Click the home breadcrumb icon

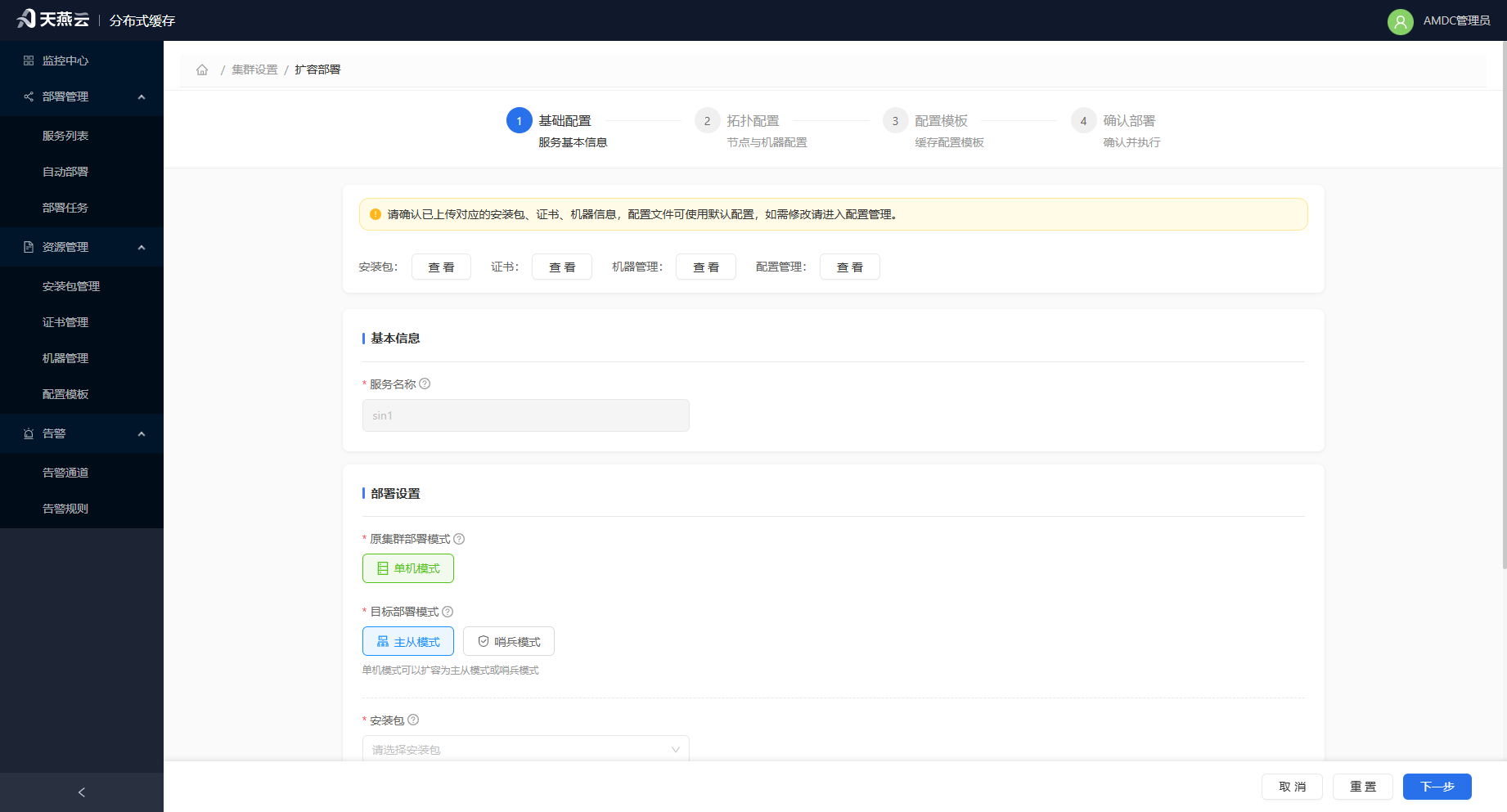pyautogui.click(x=202, y=70)
